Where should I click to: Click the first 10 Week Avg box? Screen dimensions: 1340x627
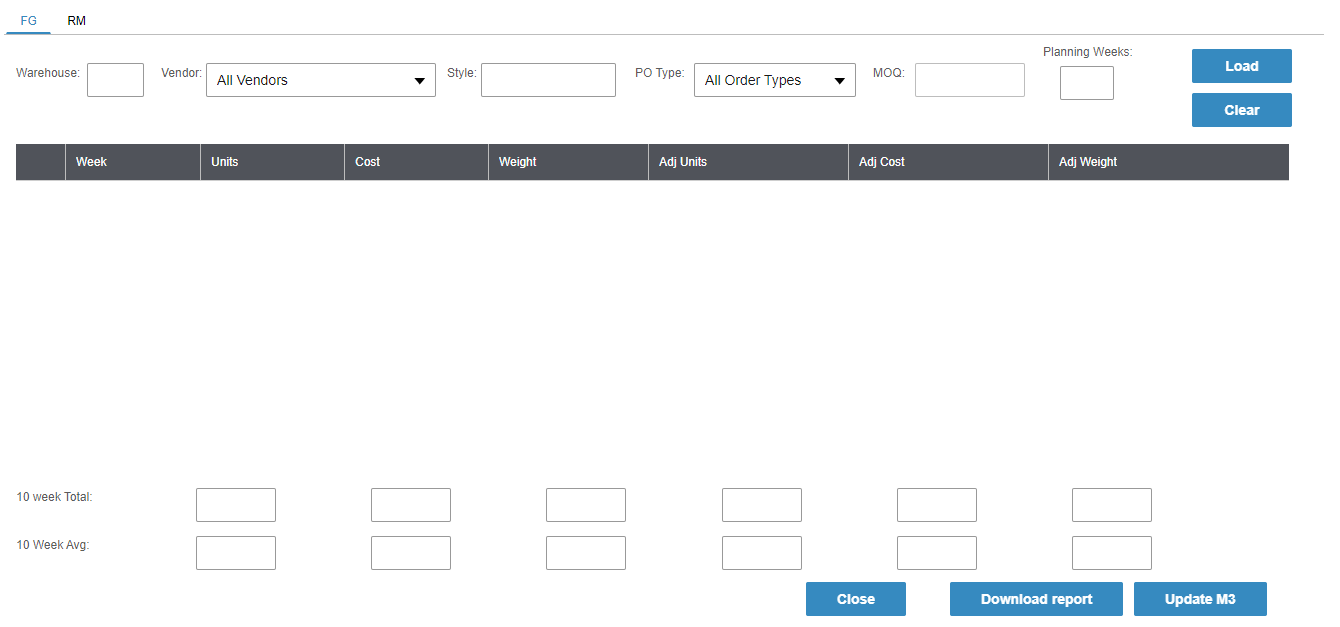pos(236,553)
